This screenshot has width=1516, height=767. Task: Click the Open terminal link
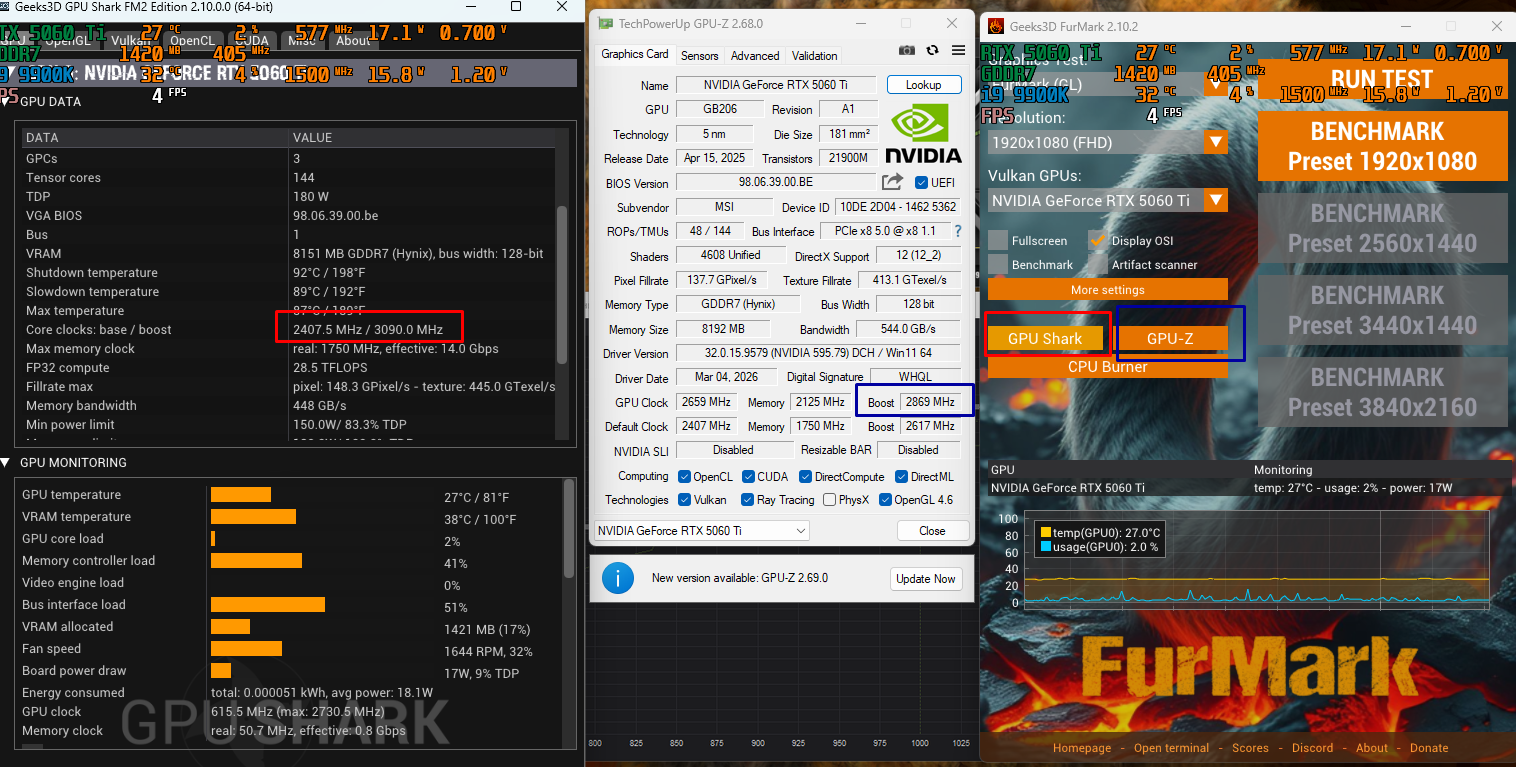click(1171, 748)
